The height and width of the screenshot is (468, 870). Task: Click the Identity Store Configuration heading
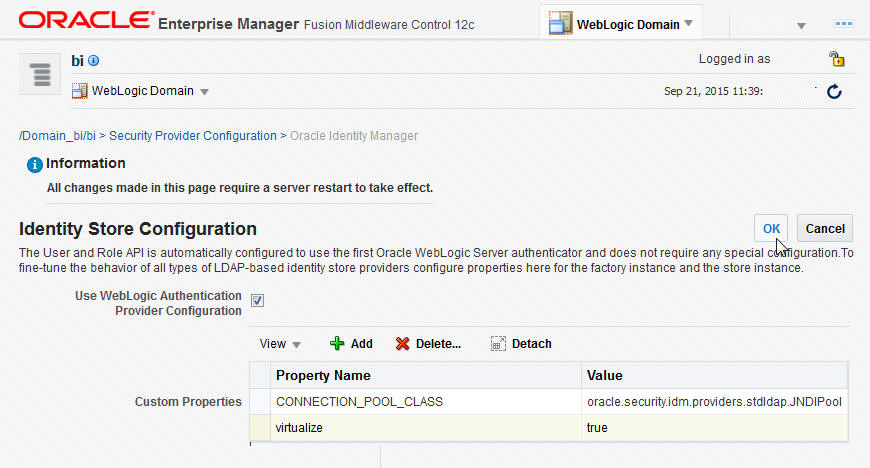[x=138, y=229]
